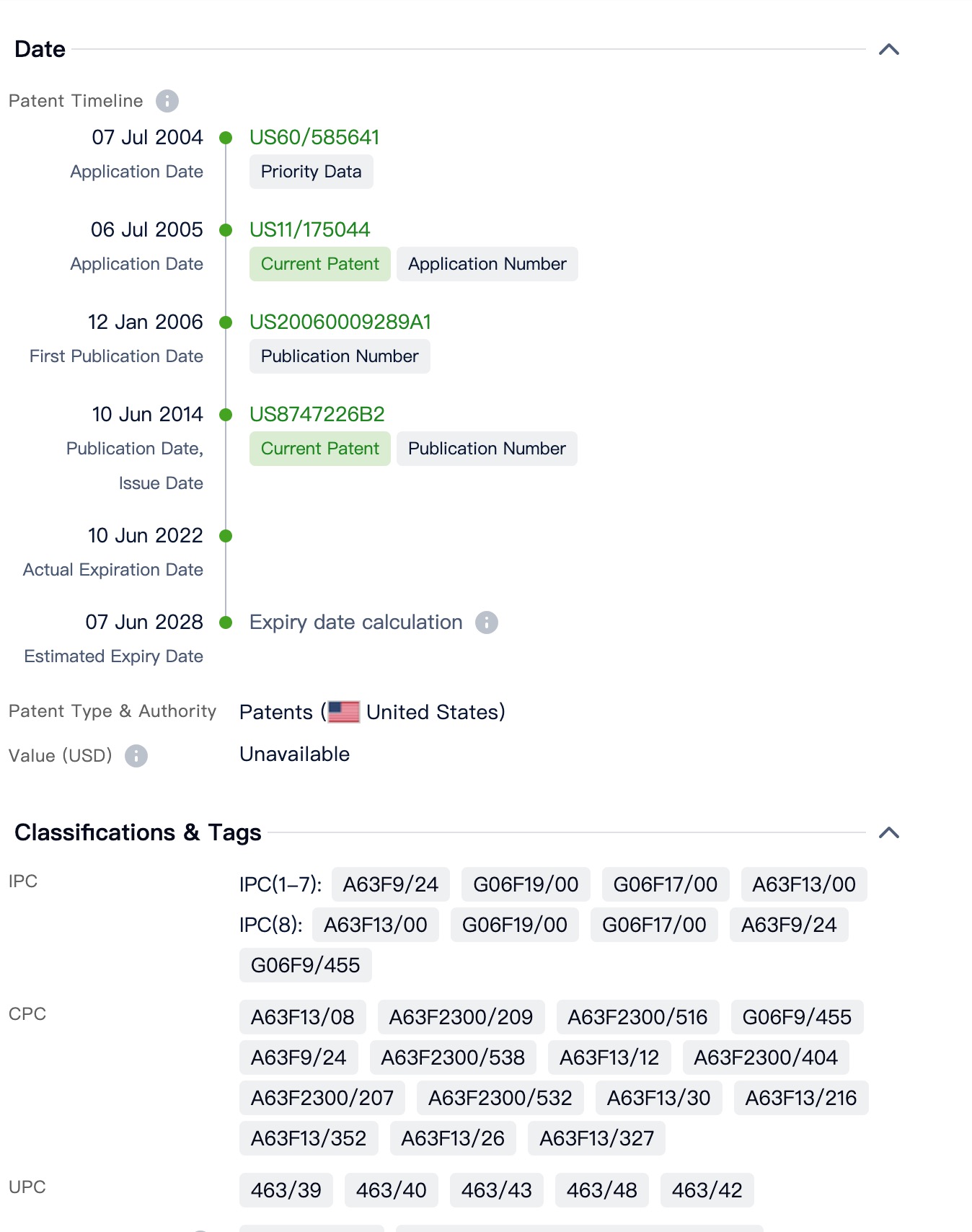Open priority application US60/585641 link
972x1232 pixels.
pos(314,137)
